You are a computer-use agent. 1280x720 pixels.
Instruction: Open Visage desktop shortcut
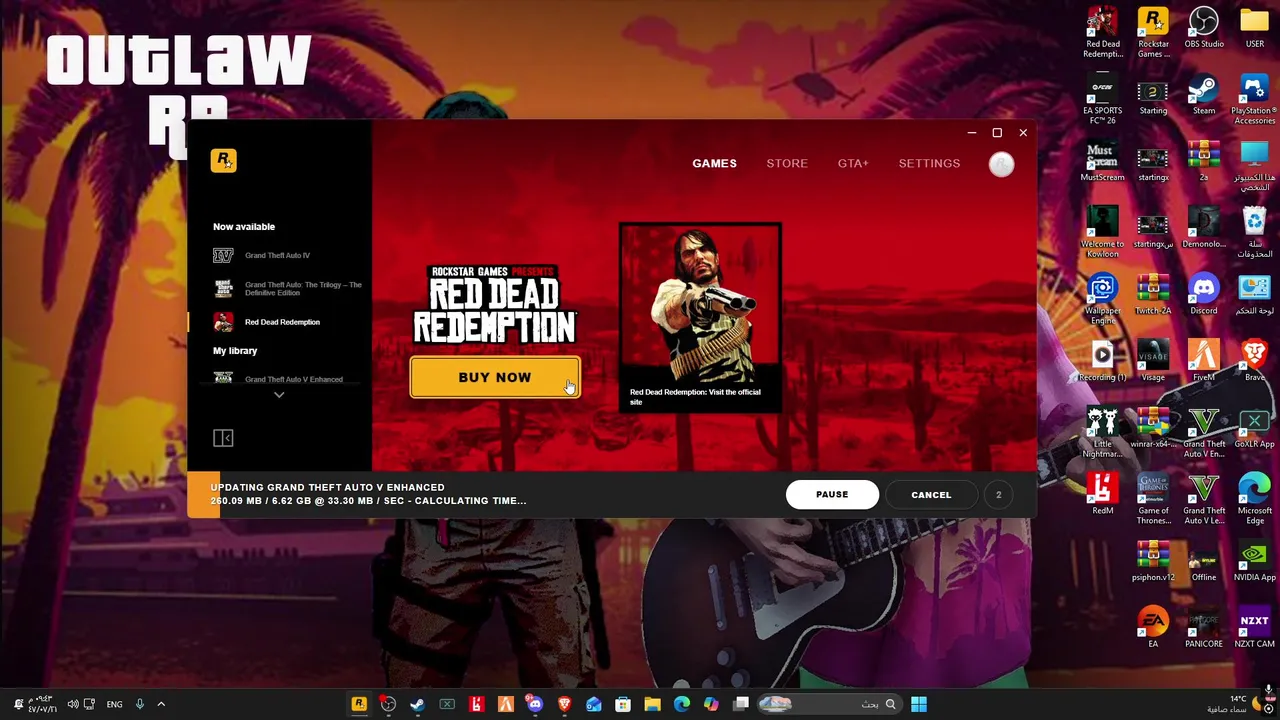pos(1153,361)
